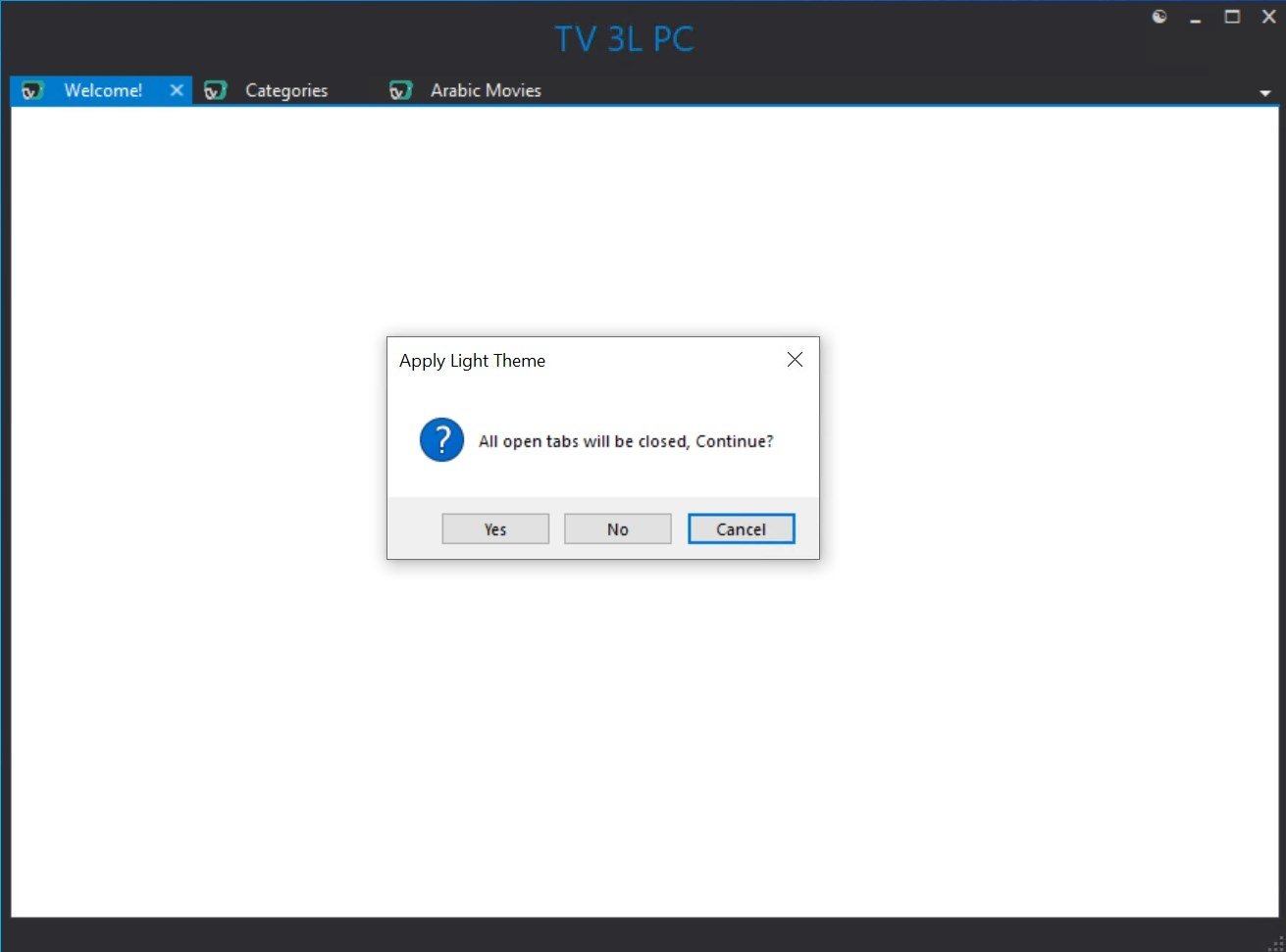Click Cancel in Apply Light Theme dialog
The width and height of the screenshot is (1286, 952).
click(742, 529)
